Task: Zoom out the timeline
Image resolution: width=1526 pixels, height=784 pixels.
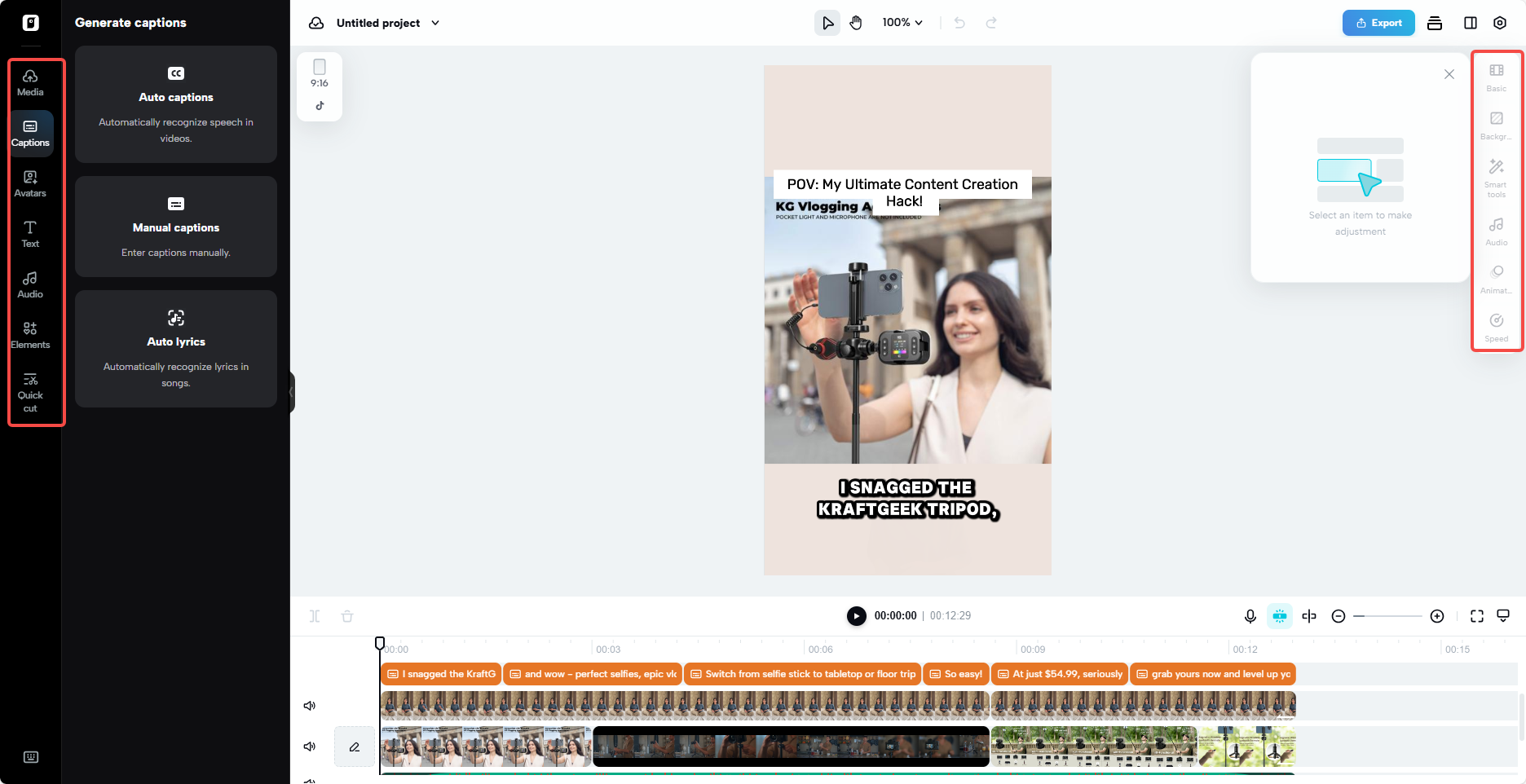Action: click(x=1339, y=616)
